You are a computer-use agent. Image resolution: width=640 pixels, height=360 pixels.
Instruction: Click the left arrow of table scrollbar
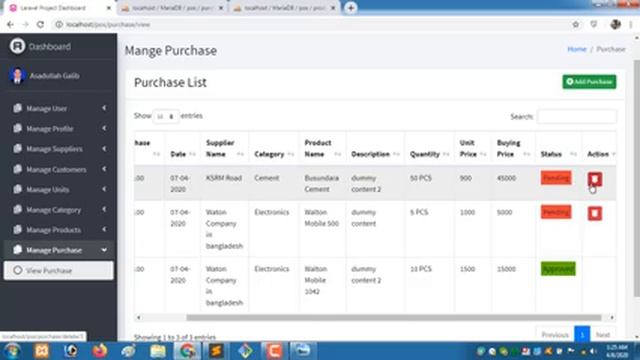[139, 318]
